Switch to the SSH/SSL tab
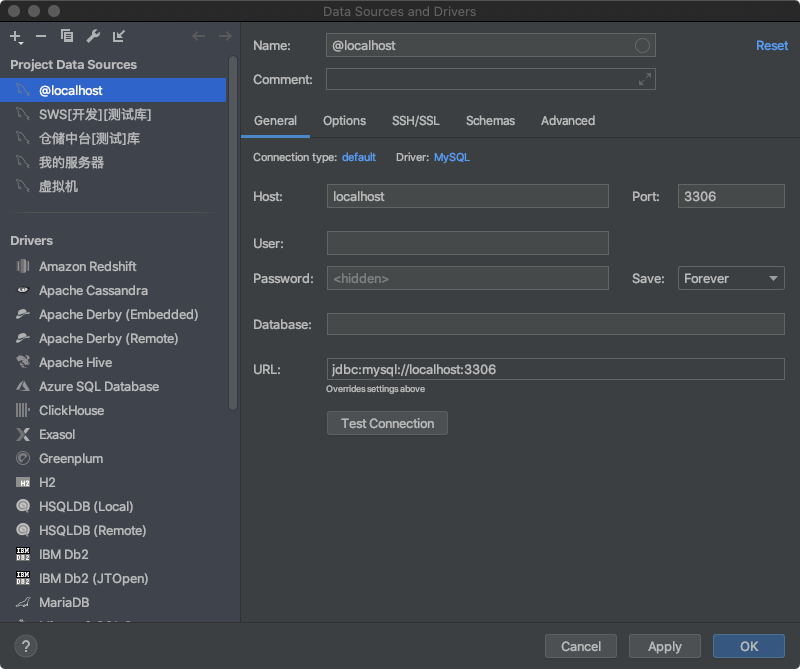The width and height of the screenshot is (800, 669). [x=415, y=120]
